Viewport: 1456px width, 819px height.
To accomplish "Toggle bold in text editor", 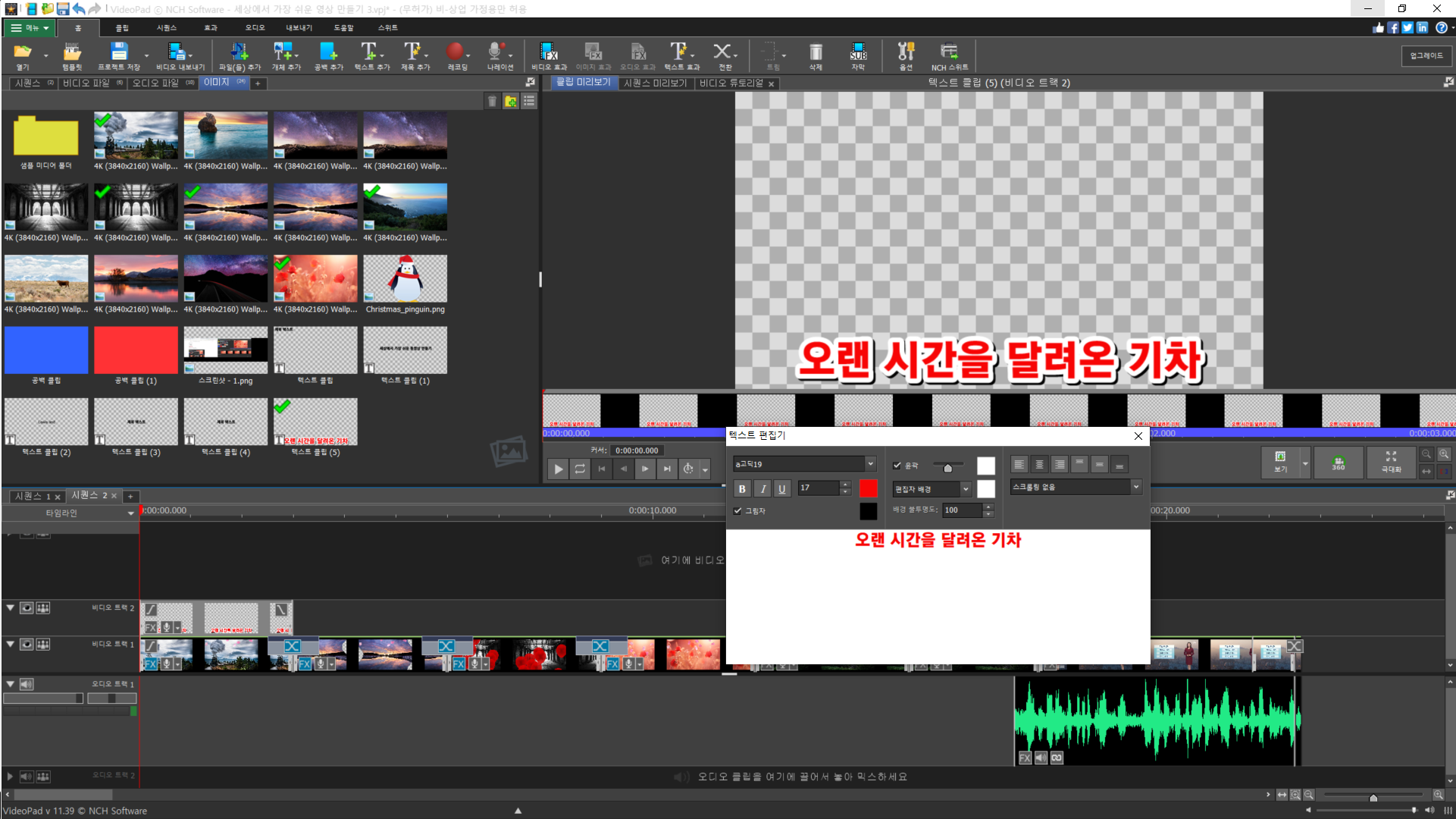I will point(742,489).
